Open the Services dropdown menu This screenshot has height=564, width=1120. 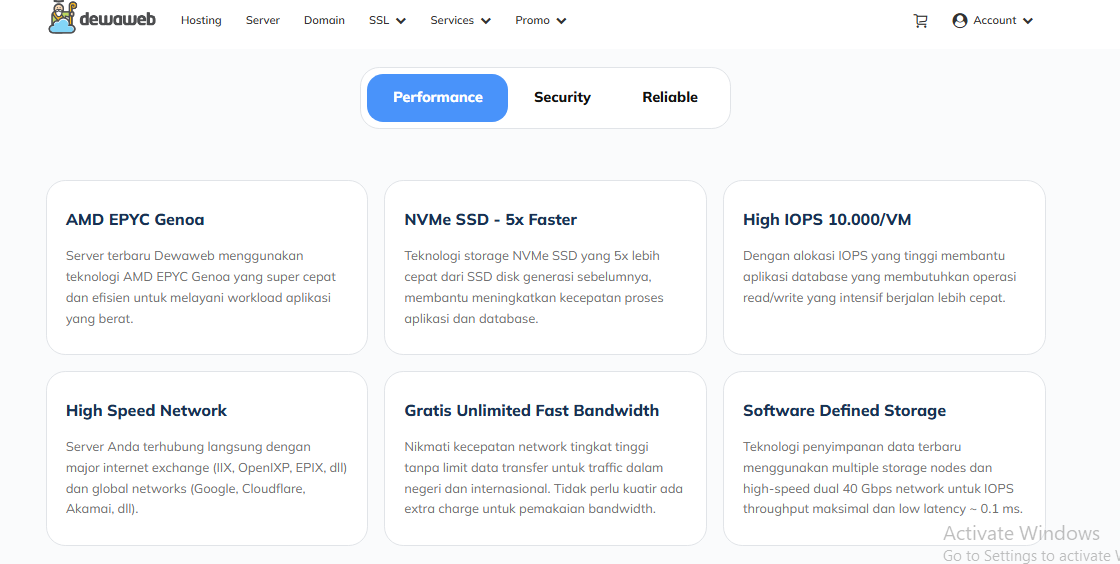click(460, 21)
